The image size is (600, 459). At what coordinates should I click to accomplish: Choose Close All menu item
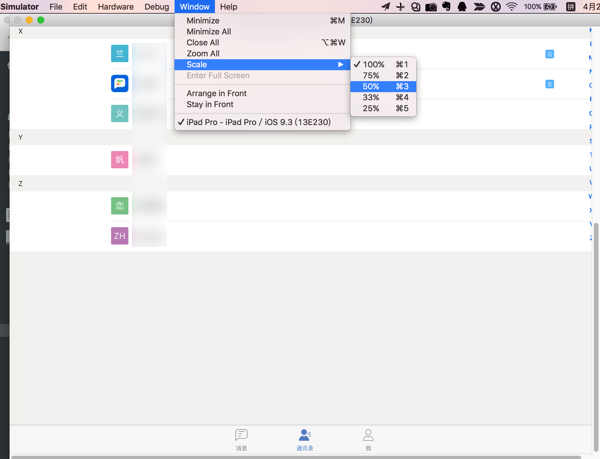click(x=262, y=42)
